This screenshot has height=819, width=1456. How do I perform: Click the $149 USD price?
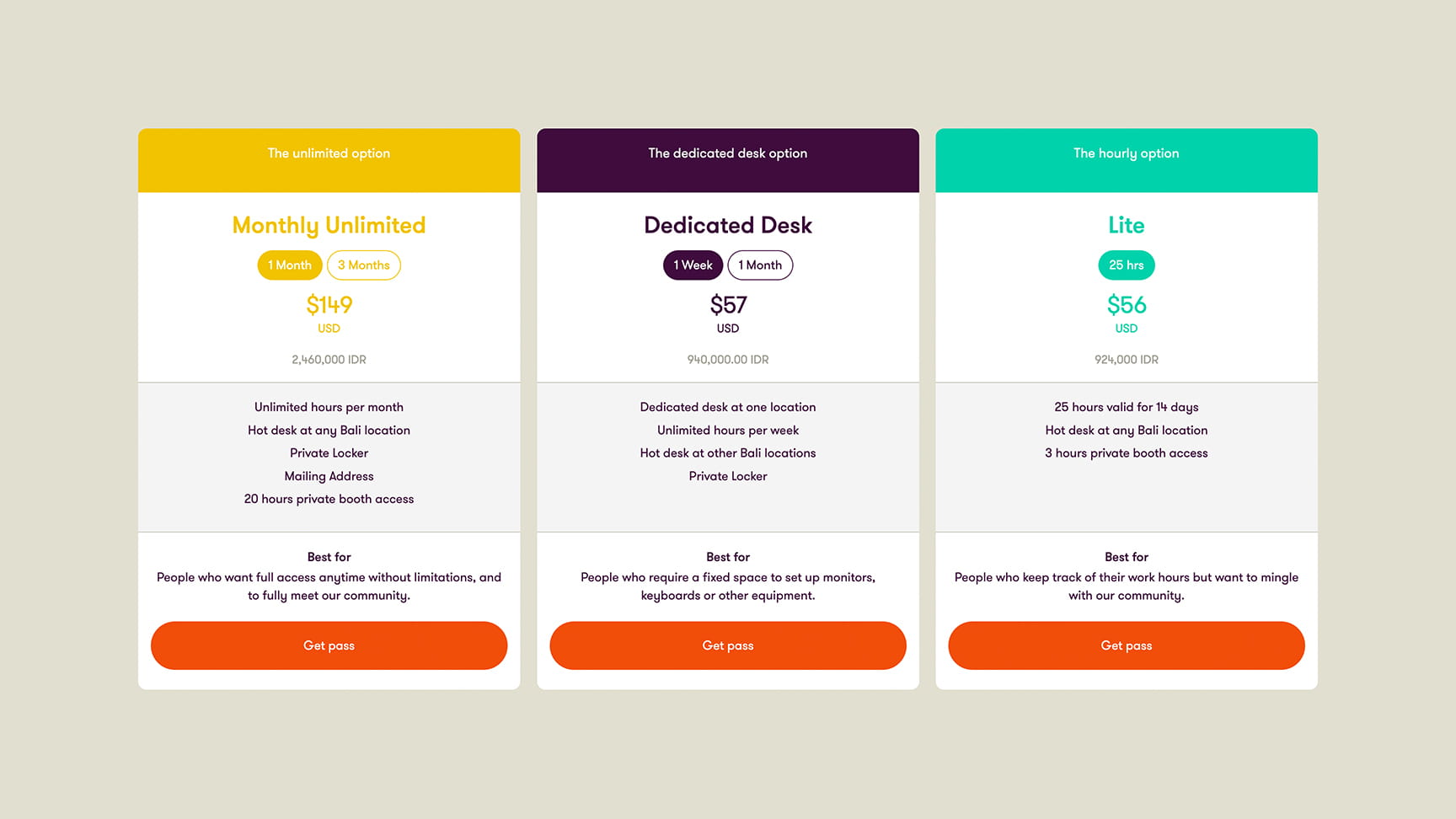[x=329, y=305]
